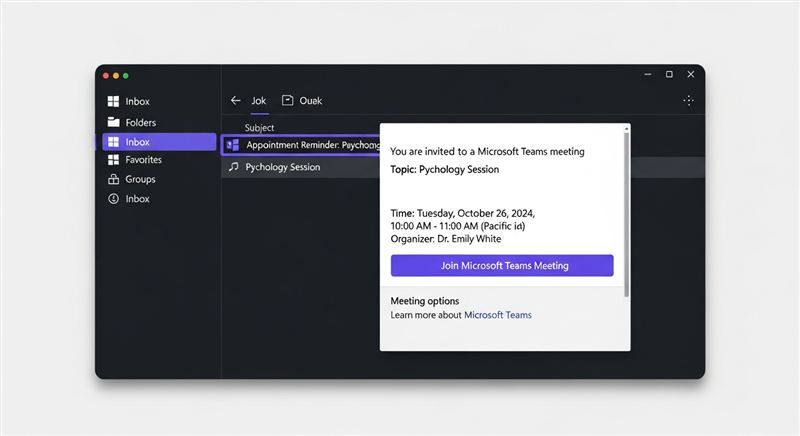Open the Microsoft Teams link
The height and width of the screenshot is (436, 800).
click(497, 315)
